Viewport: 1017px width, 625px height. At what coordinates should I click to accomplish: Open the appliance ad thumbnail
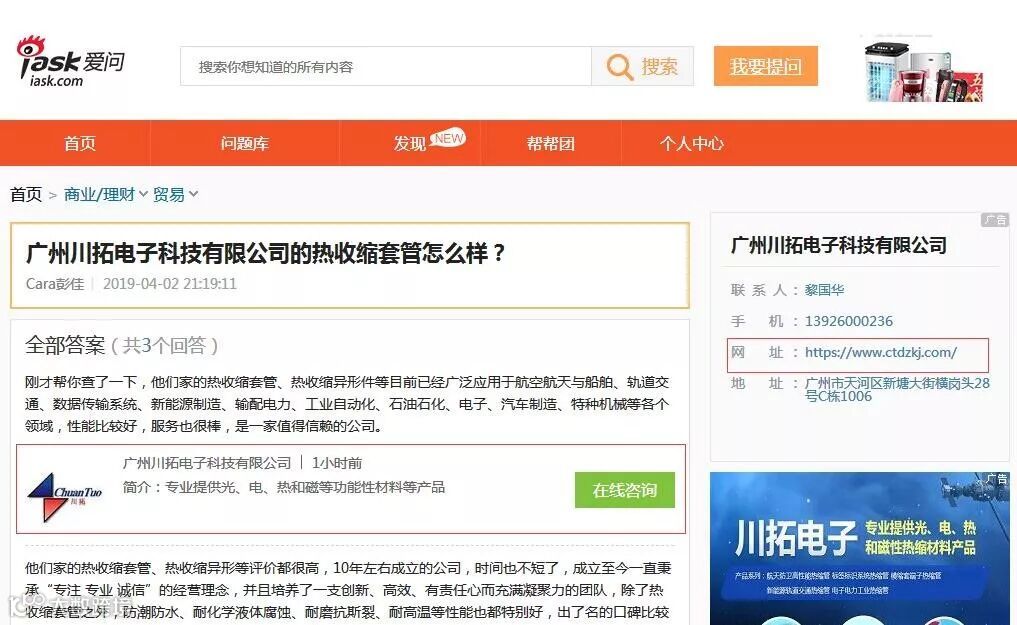pyautogui.click(x=924, y=70)
